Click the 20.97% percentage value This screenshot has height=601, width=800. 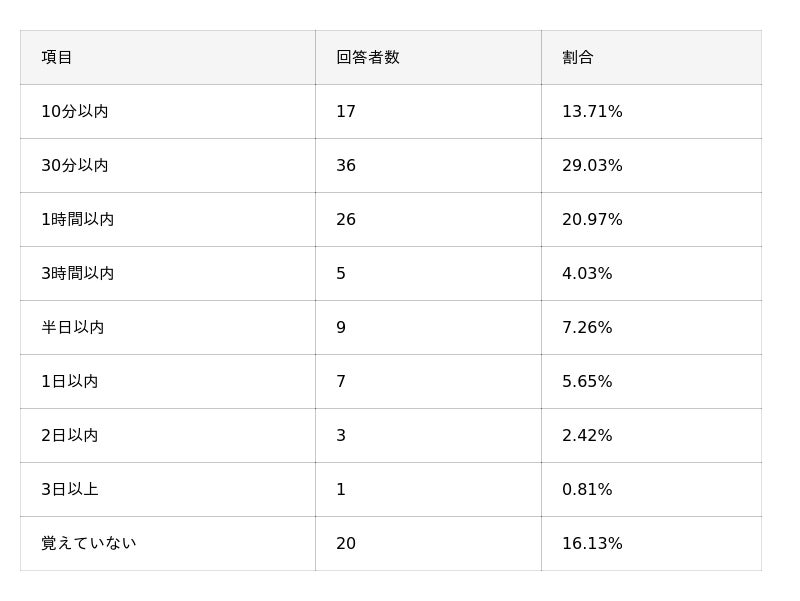coord(592,220)
